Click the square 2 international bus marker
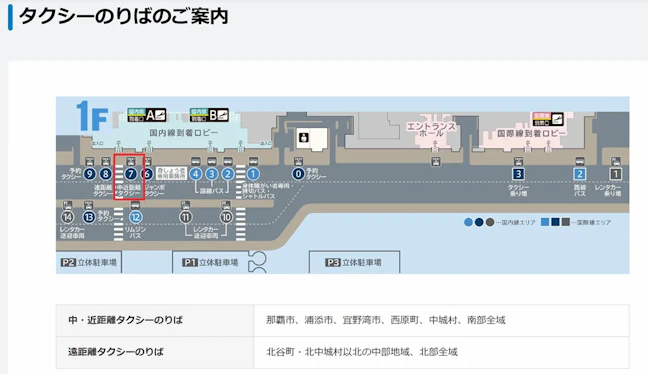The image size is (648, 374). point(580,174)
